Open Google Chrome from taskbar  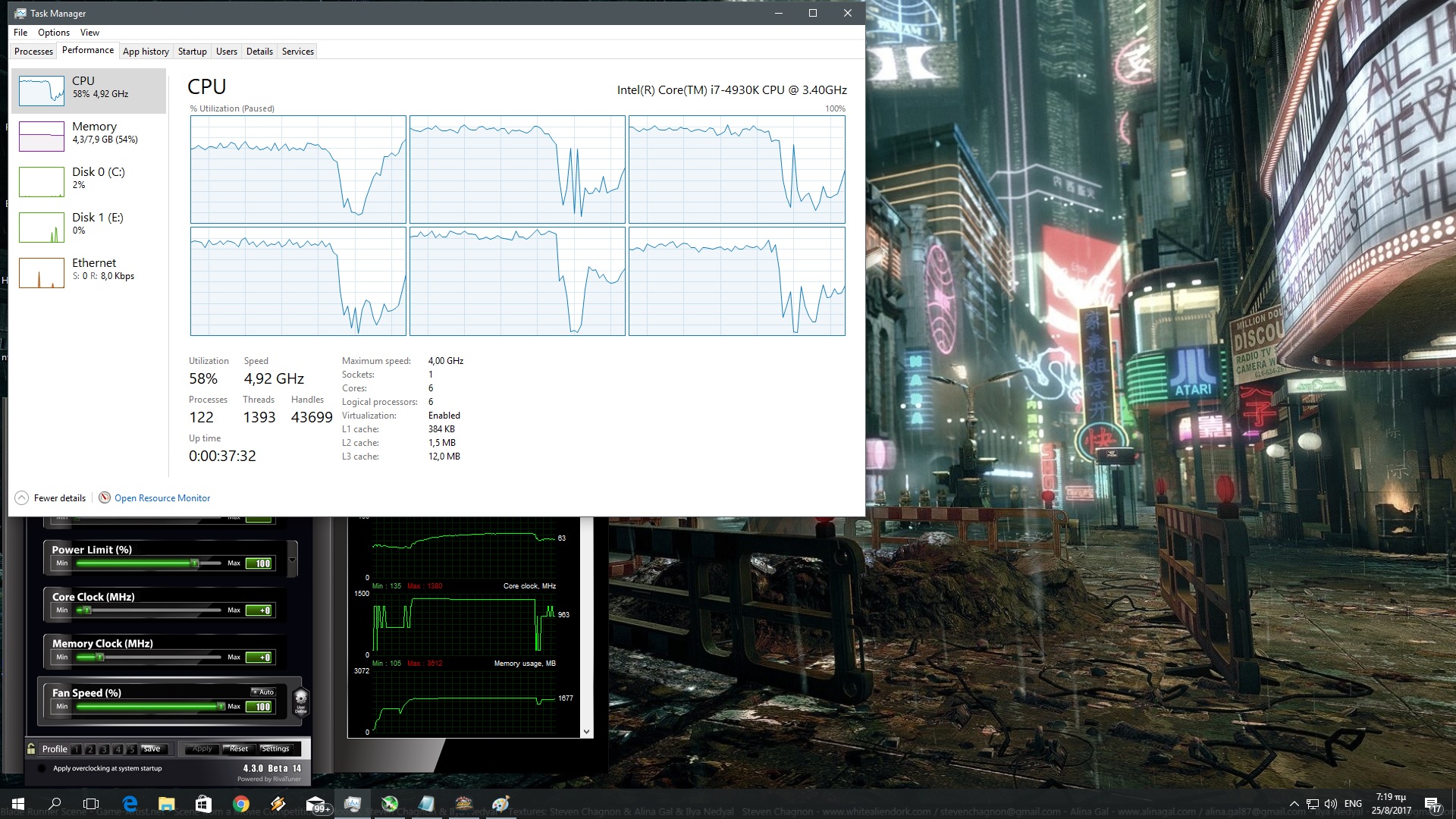tap(241, 804)
